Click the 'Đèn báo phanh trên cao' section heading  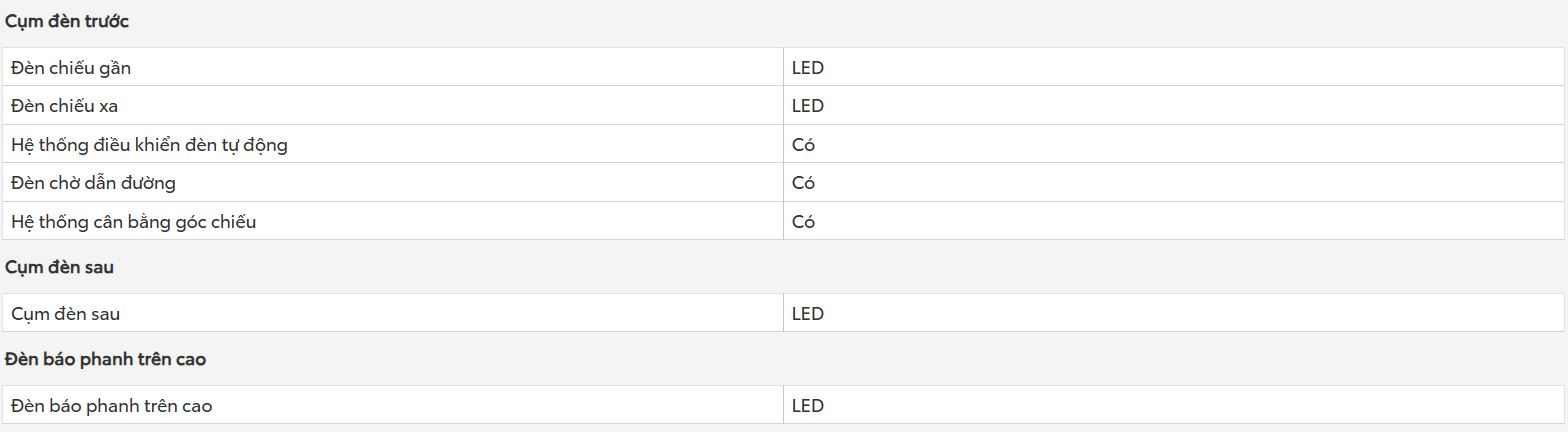[105, 359]
